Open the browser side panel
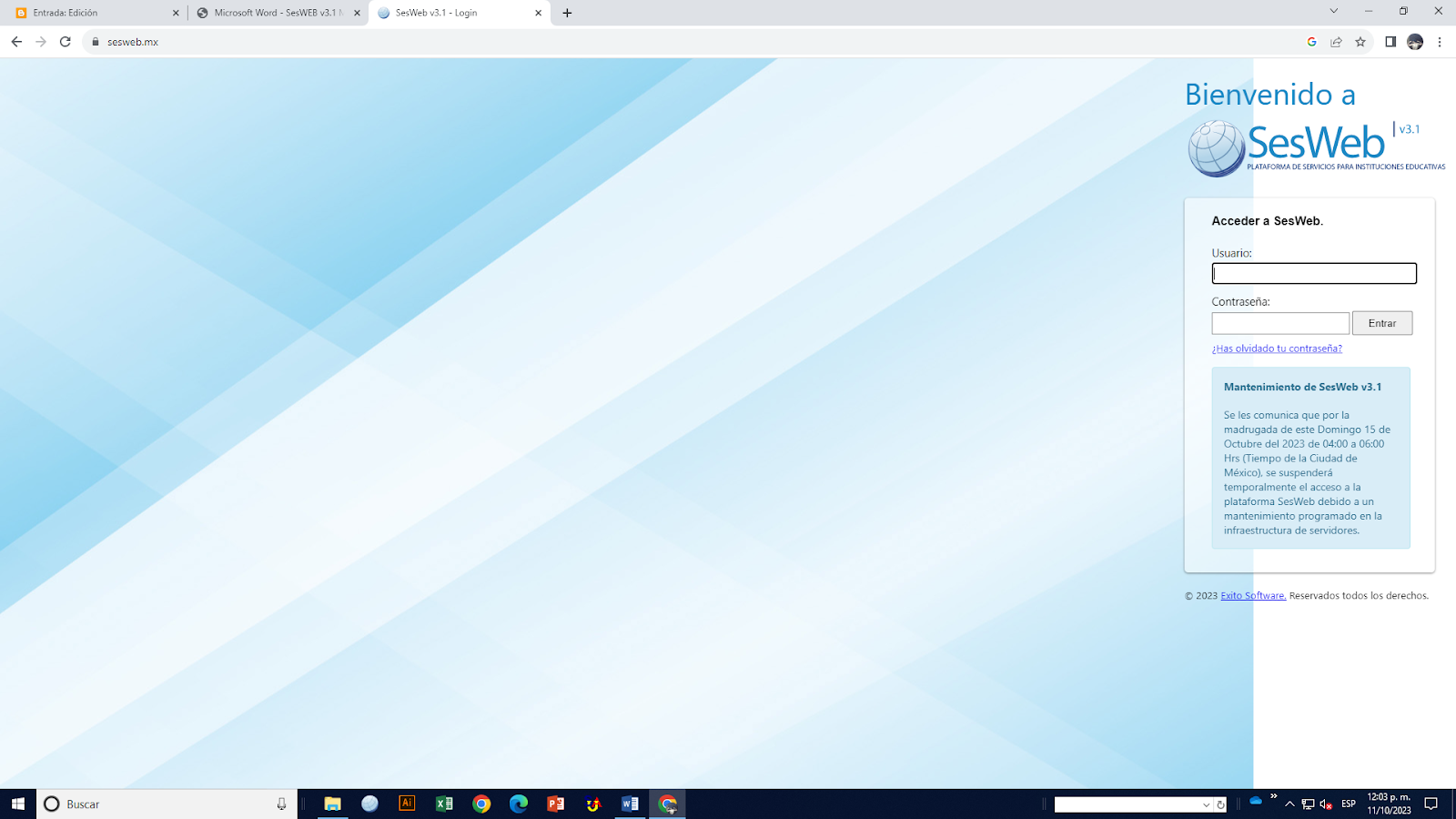Viewport: 1456px width, 819px height. [x=1390, y=42]
